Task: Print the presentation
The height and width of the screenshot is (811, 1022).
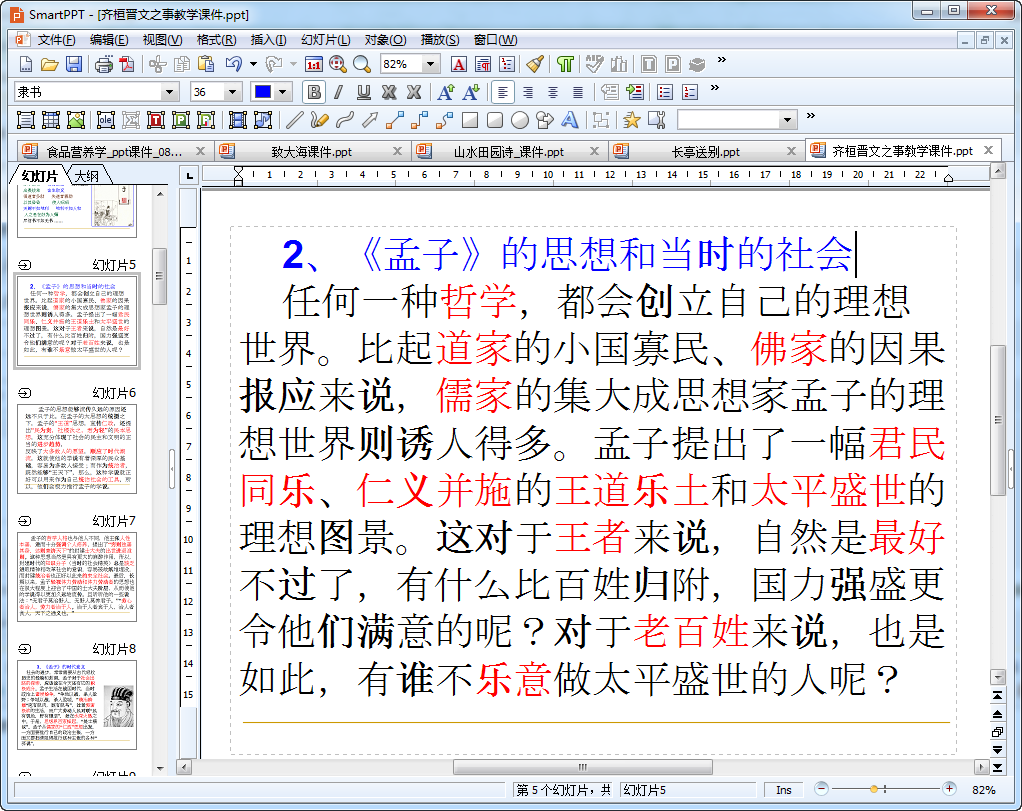Action: [x=104, y=64]
